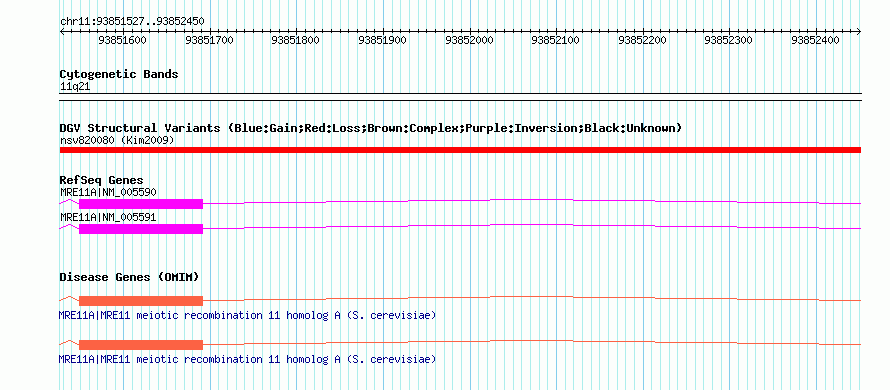Click ruler position 93851700
Viewport: 890px width, 390px height.
(x=209, y=40)
